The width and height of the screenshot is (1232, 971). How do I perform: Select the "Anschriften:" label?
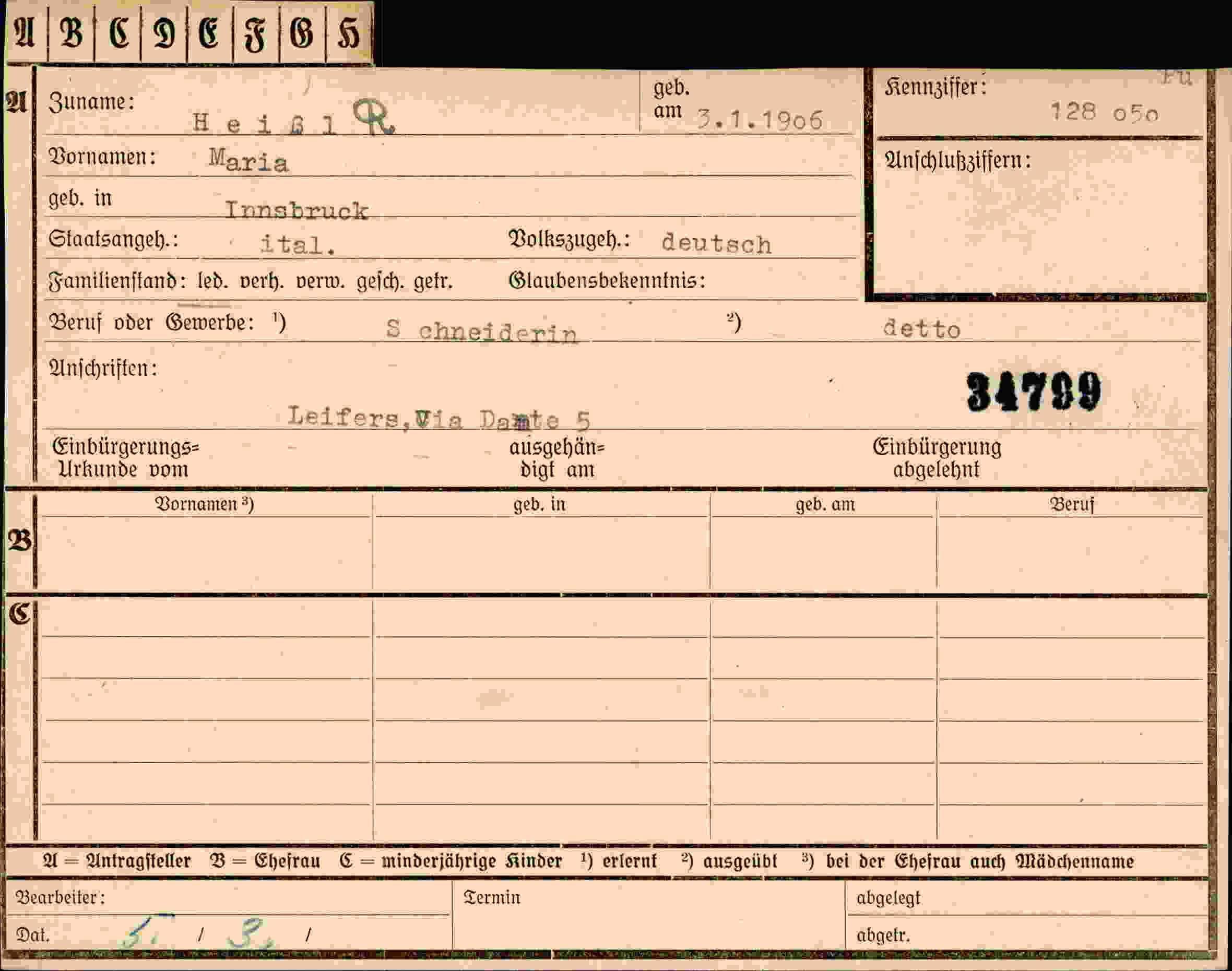(103, 369)
